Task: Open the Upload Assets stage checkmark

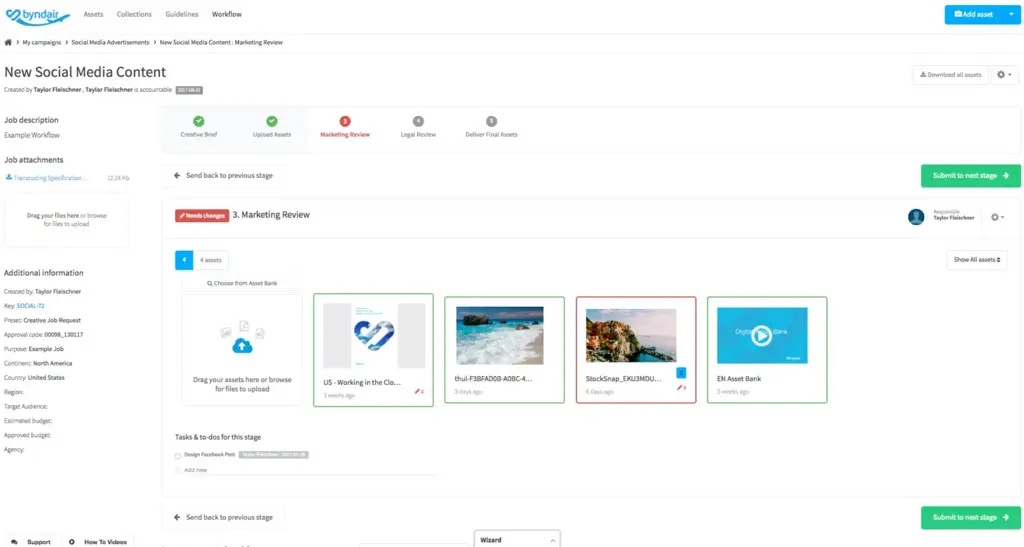Action: tap(272, 121)
